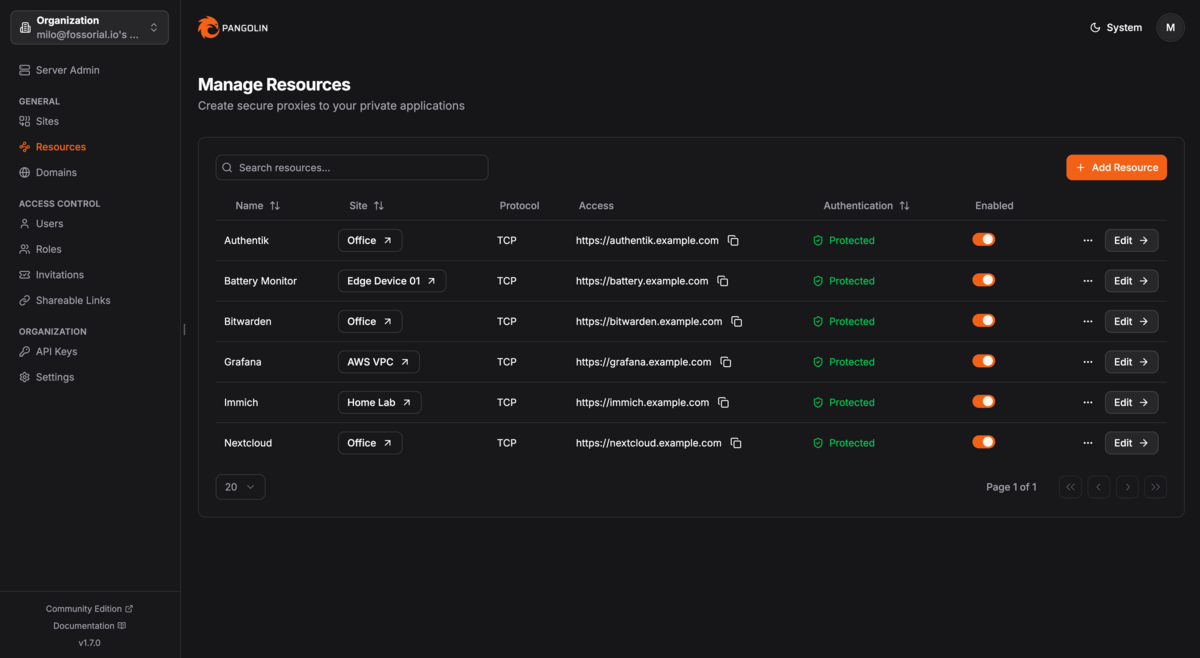Copy the Grafana resource URL

(726, 361)
